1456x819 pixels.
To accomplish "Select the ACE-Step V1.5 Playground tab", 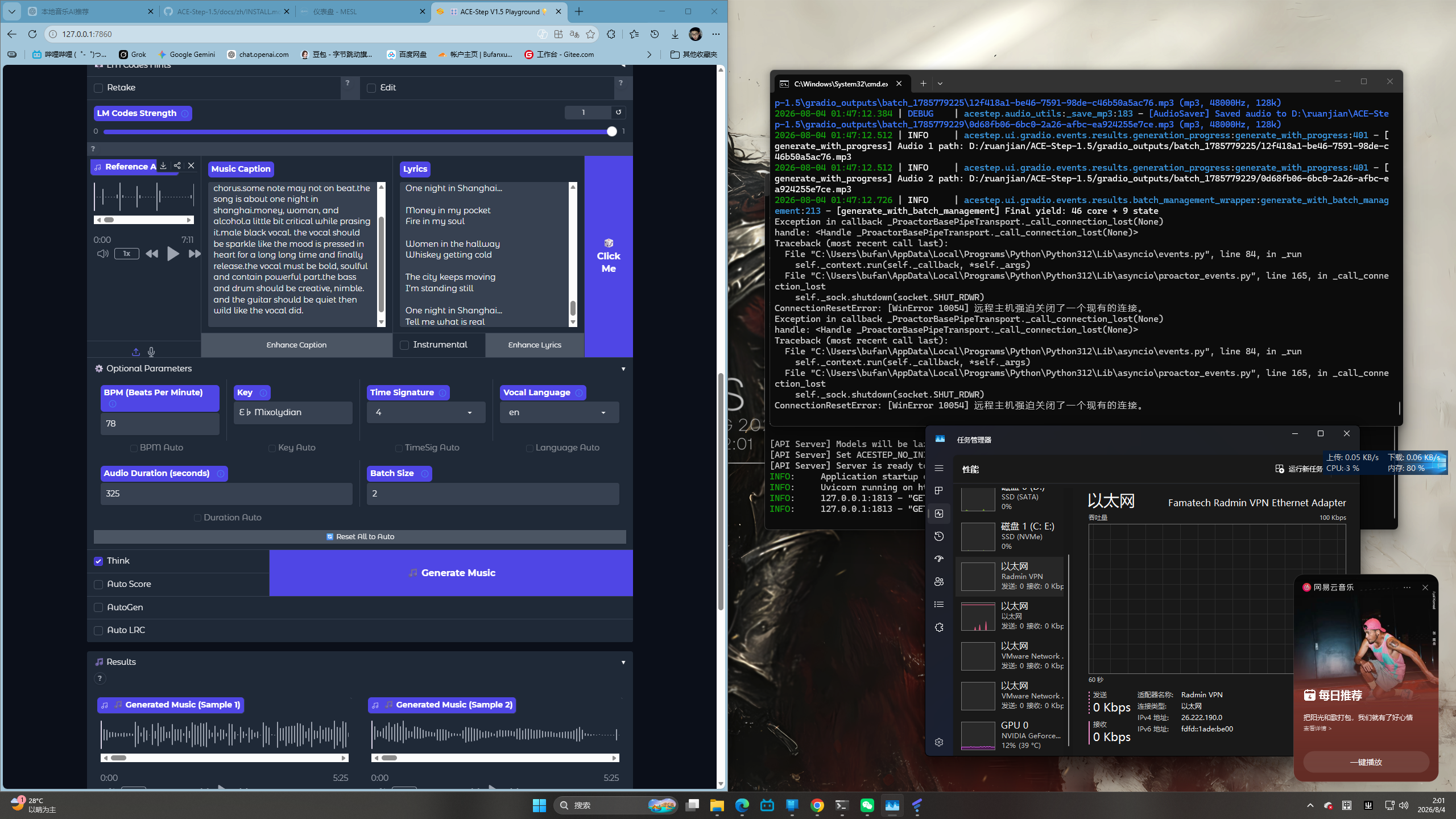I will pos(498,11).
